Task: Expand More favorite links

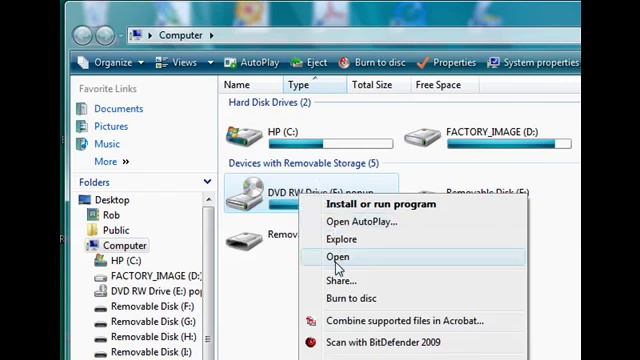Action: click(112, 162)
